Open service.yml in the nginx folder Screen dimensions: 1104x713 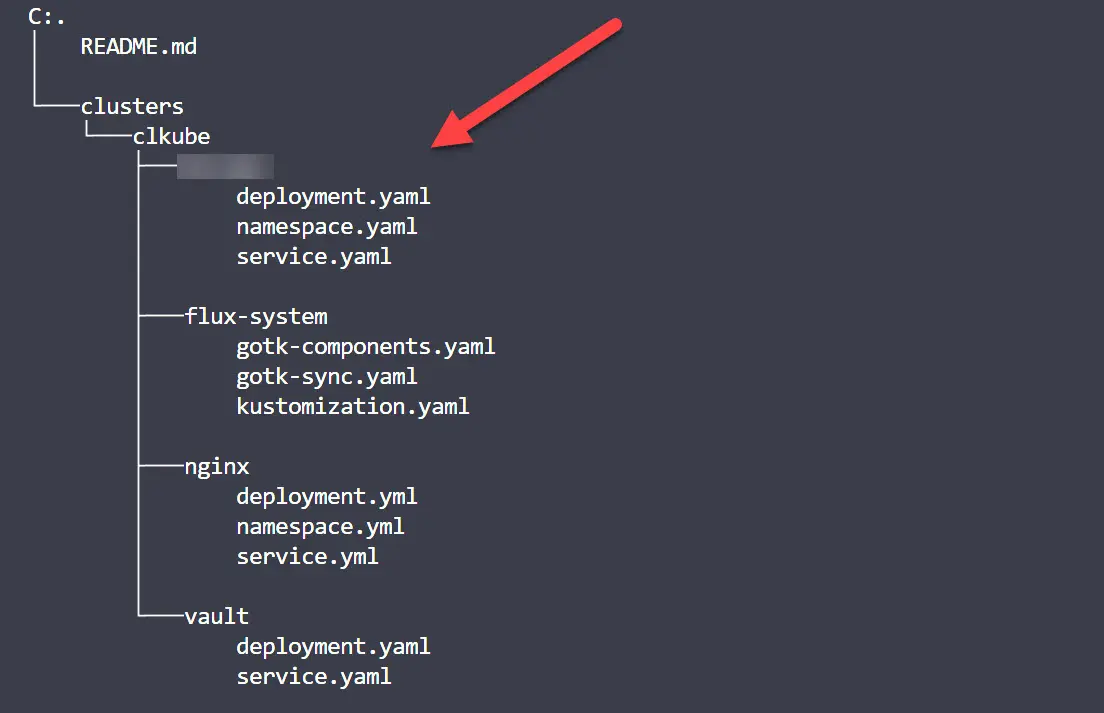pyautogui.click(x=307, y=556)
